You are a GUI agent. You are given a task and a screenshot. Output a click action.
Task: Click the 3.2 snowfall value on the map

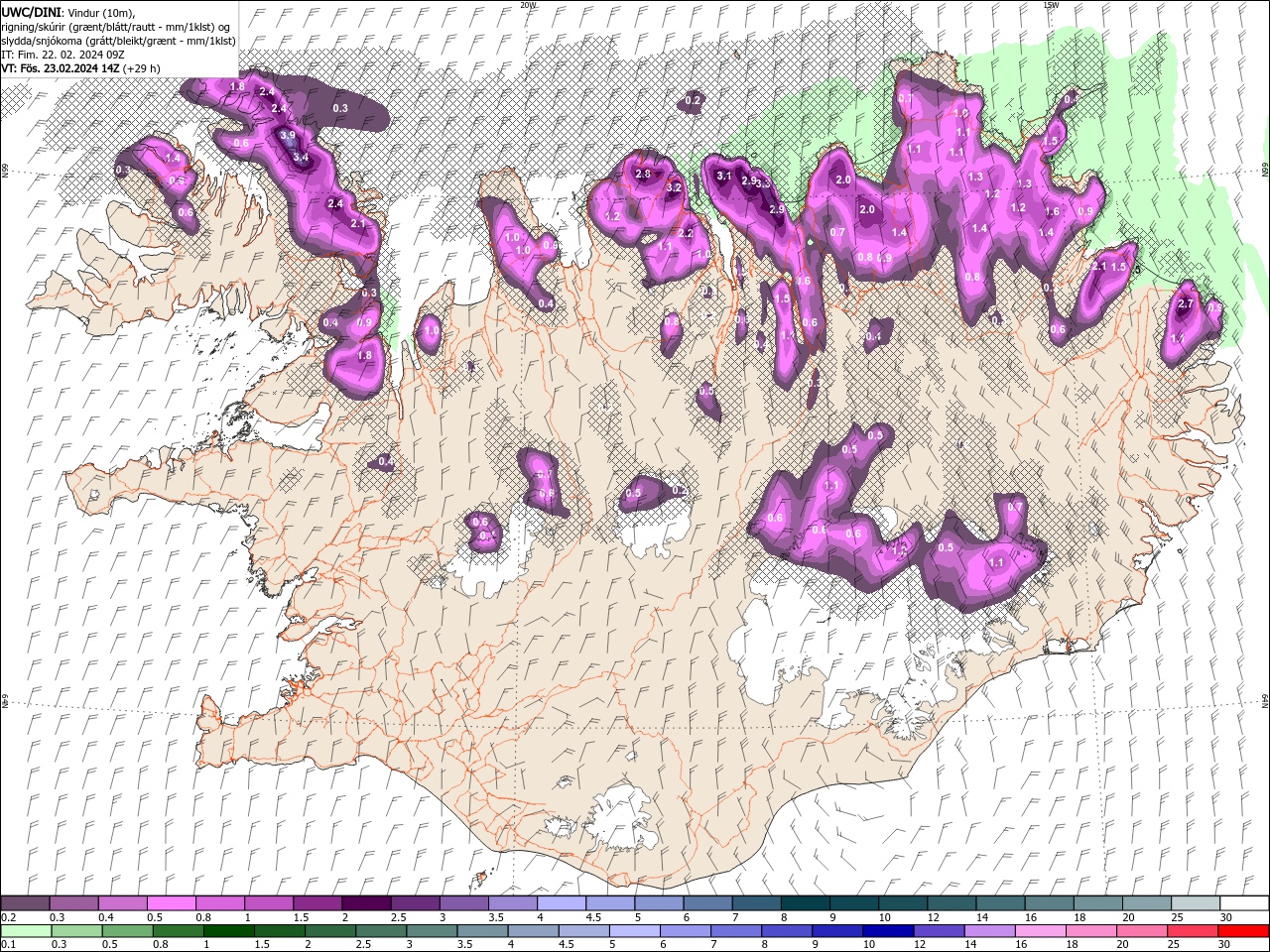(x=674, y=187)
